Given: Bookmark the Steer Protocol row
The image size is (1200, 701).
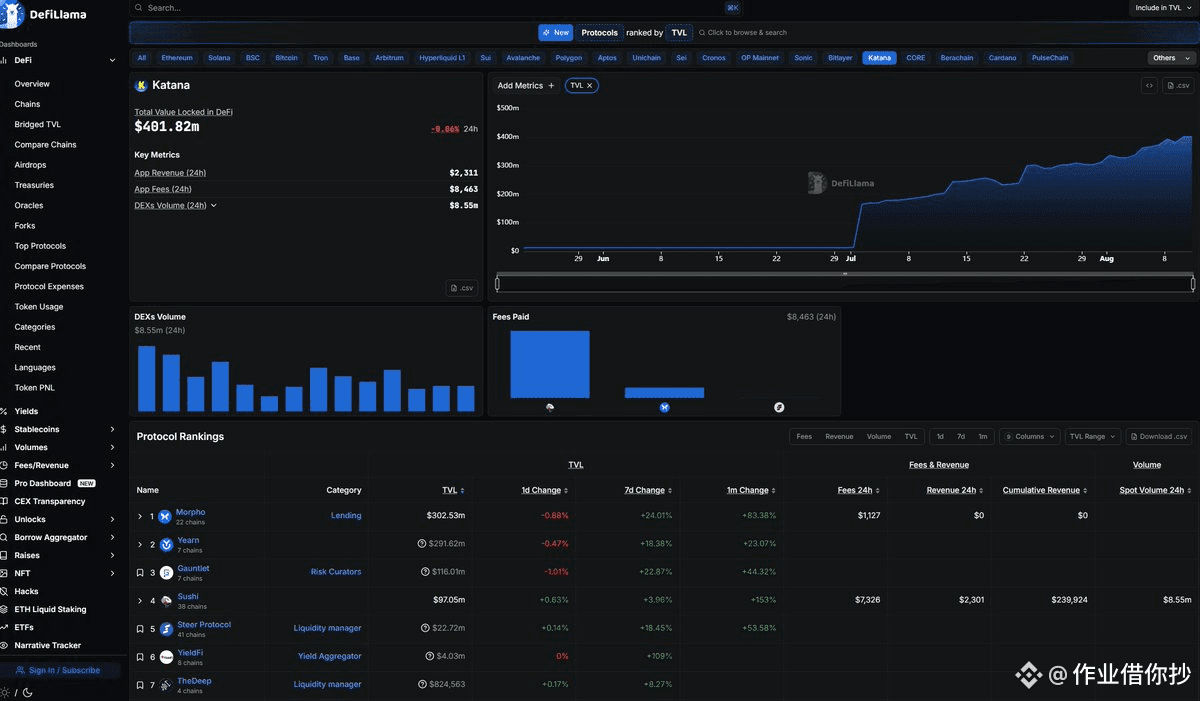Looking at the screenshot, I should 140,629.
